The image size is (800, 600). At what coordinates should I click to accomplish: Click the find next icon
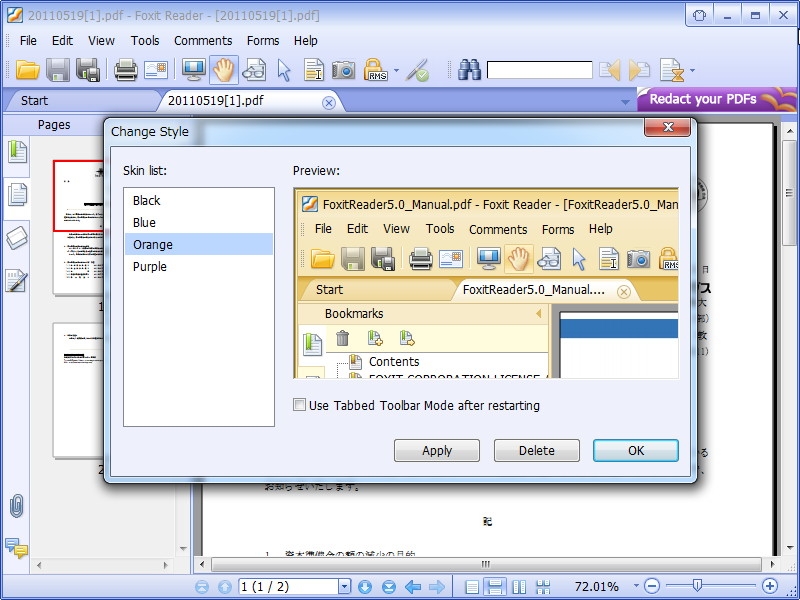coord(639,70)
